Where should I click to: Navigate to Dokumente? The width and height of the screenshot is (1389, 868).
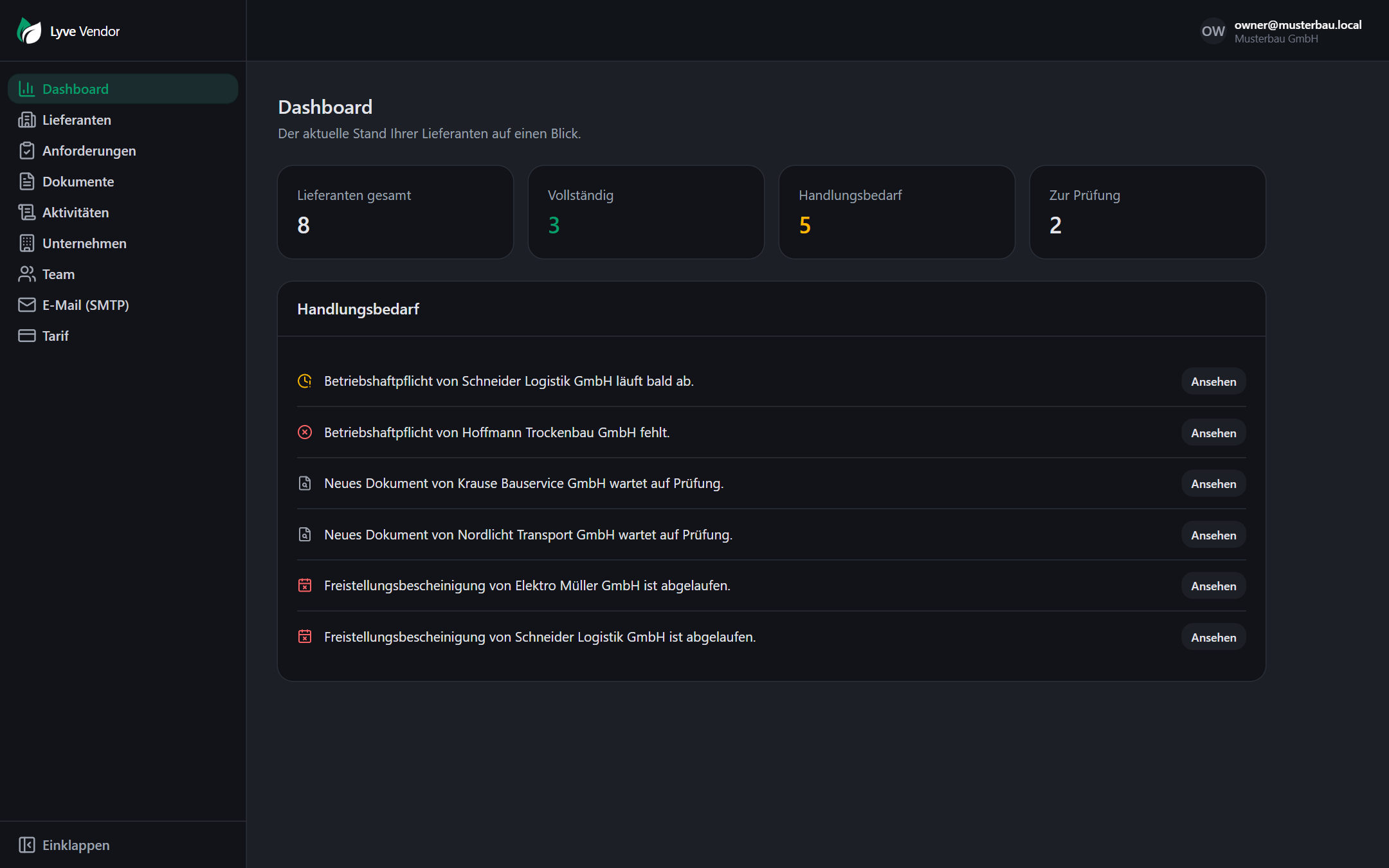click(x=123, y=181)
